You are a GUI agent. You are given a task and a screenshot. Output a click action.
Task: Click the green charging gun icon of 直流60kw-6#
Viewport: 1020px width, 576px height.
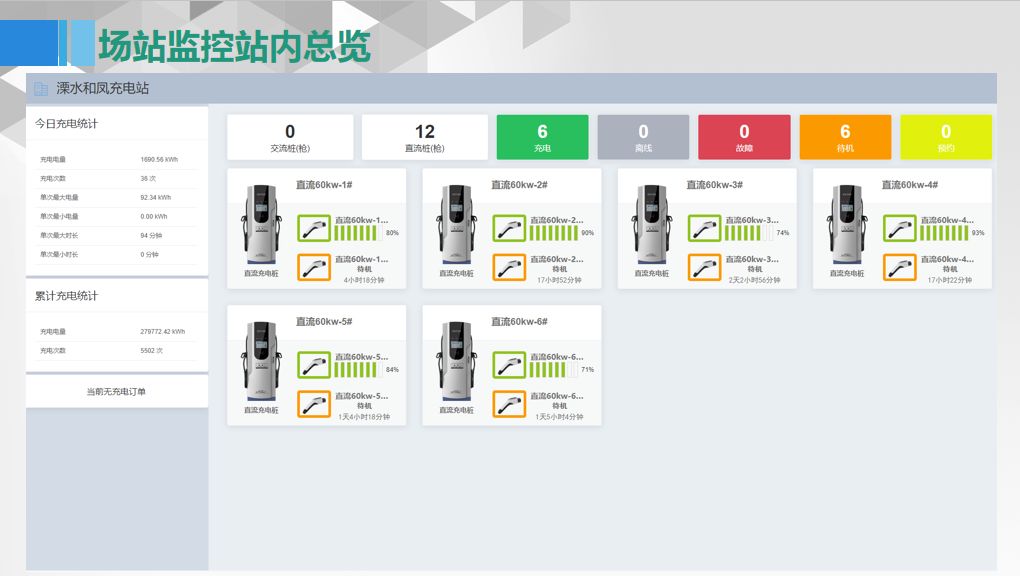509,365
